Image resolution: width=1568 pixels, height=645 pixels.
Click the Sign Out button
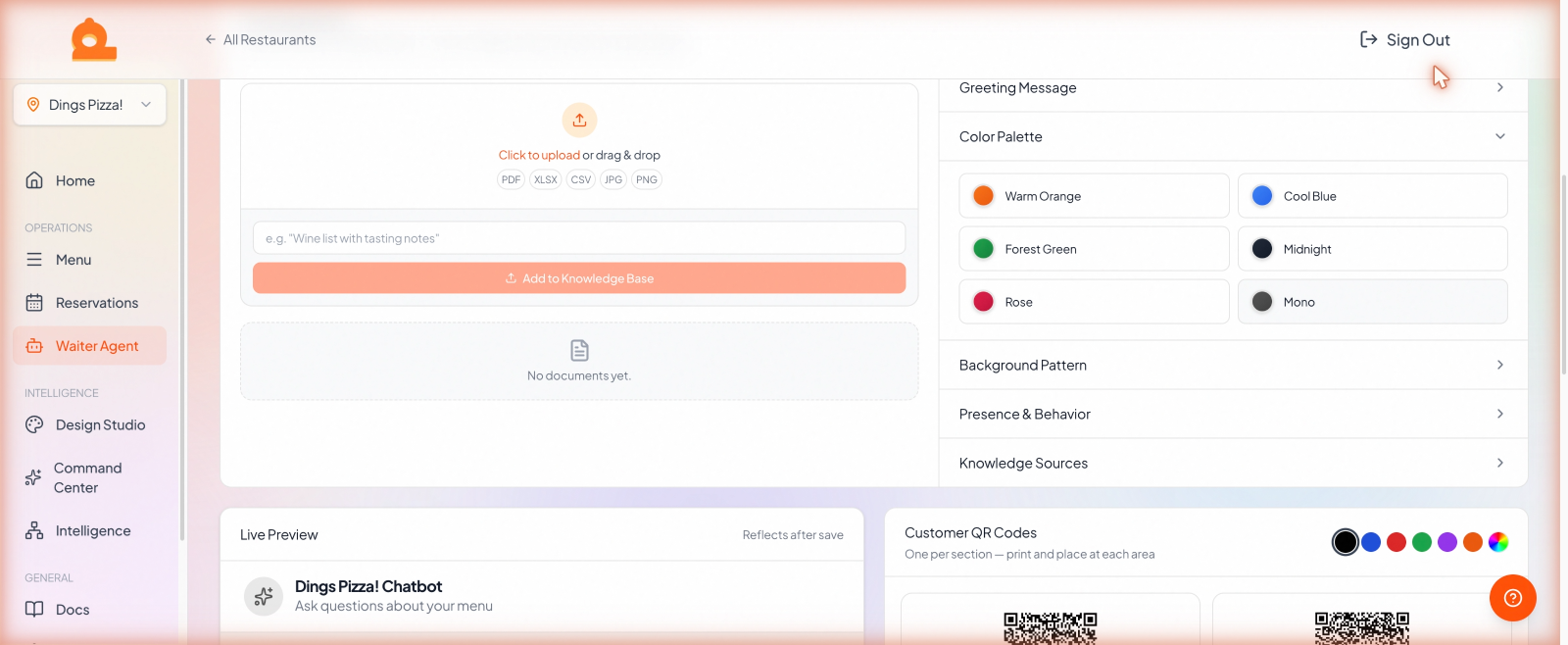(1404, 39)
